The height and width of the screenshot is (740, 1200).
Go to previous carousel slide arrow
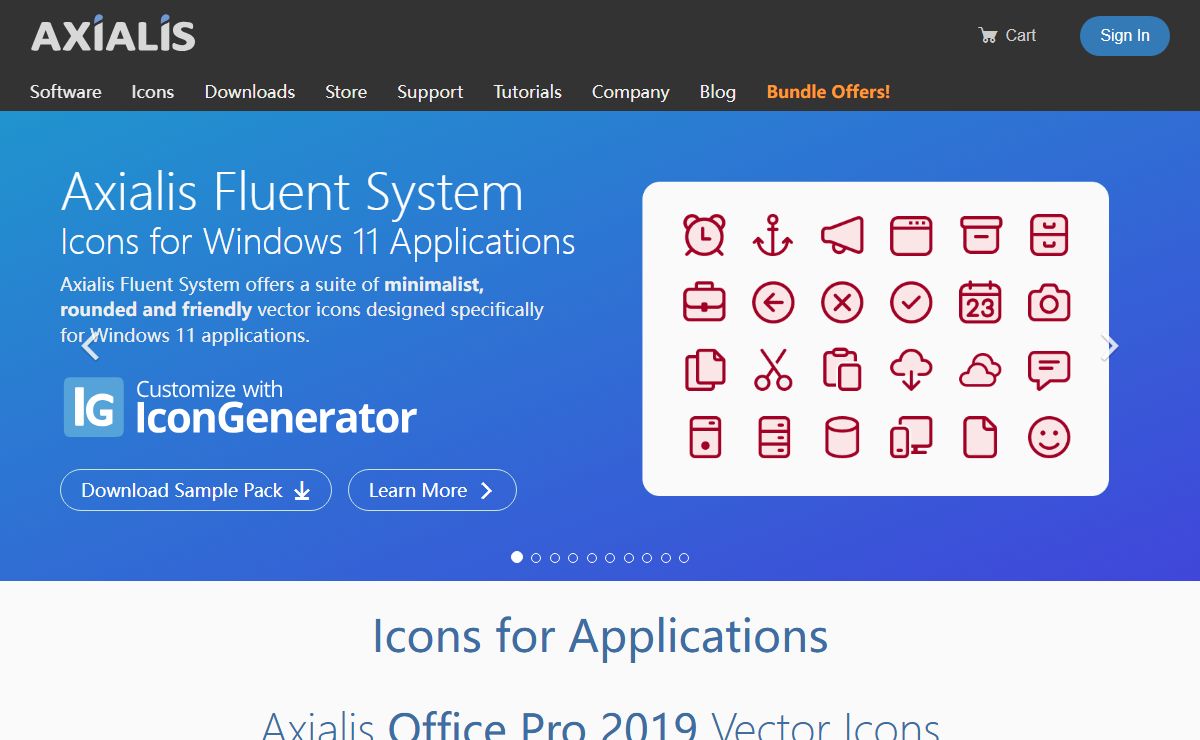click(x=90, y=346)
